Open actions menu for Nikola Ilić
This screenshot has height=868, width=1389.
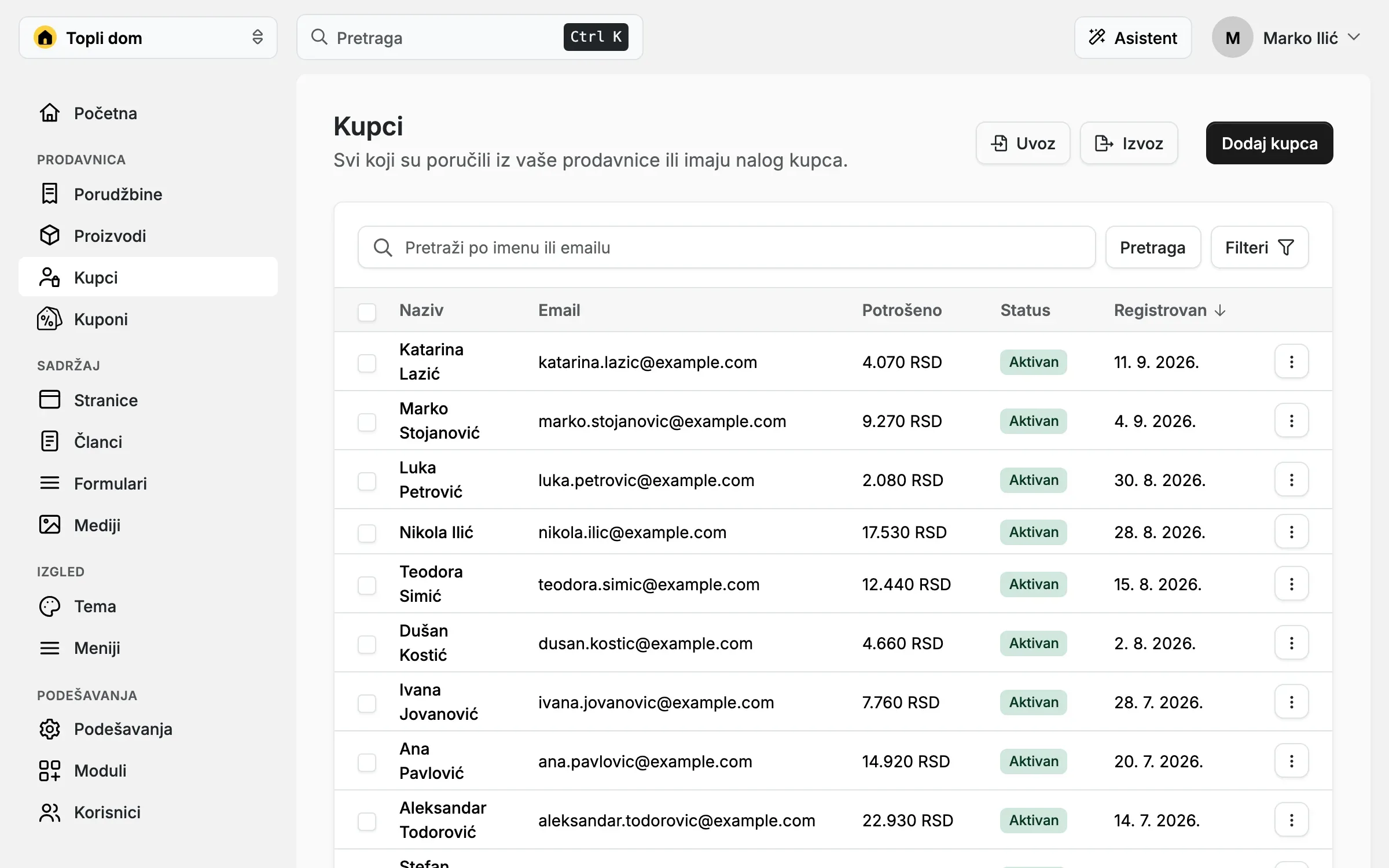coord(1291,532)
